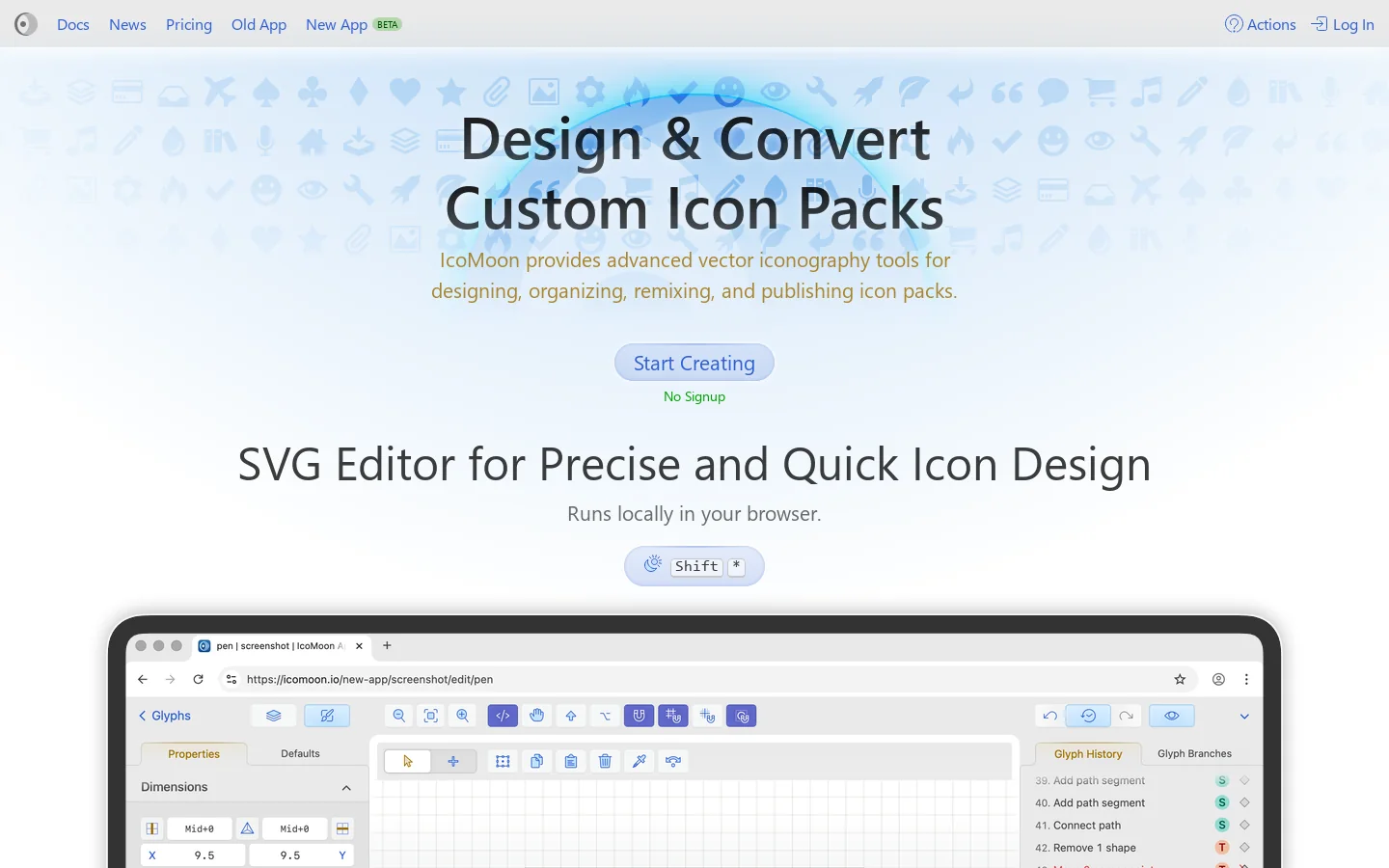Toggle the history clock button

[1088, 716]
